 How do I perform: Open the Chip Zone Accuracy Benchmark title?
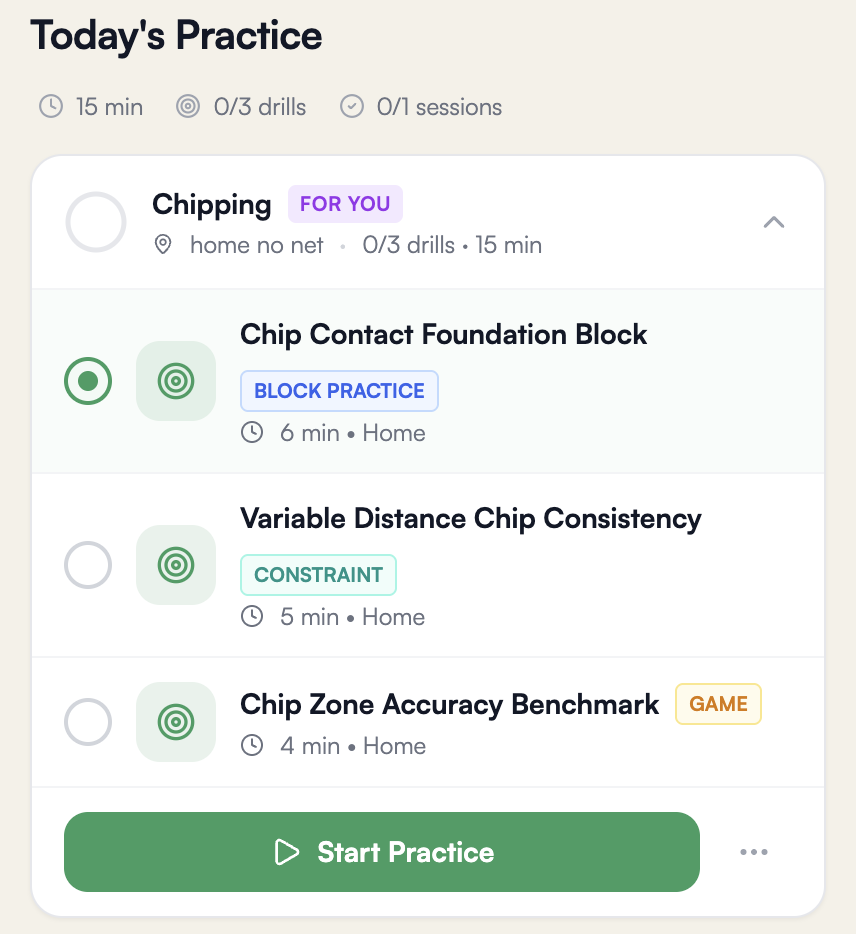[450, 704]
